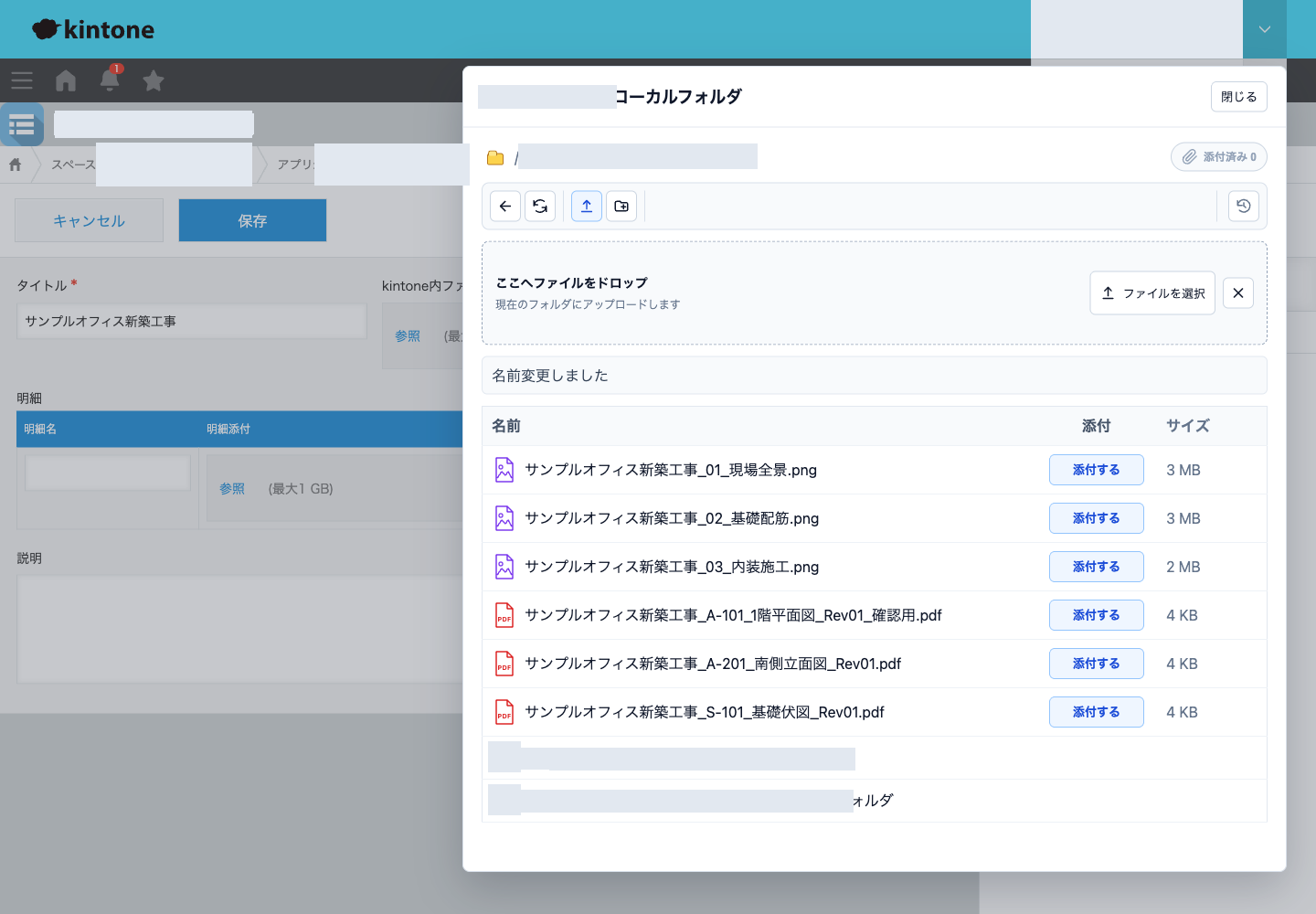Screen dimensions: 1316x914
Task: Click the 名前 column header
Action: point(506,426)
